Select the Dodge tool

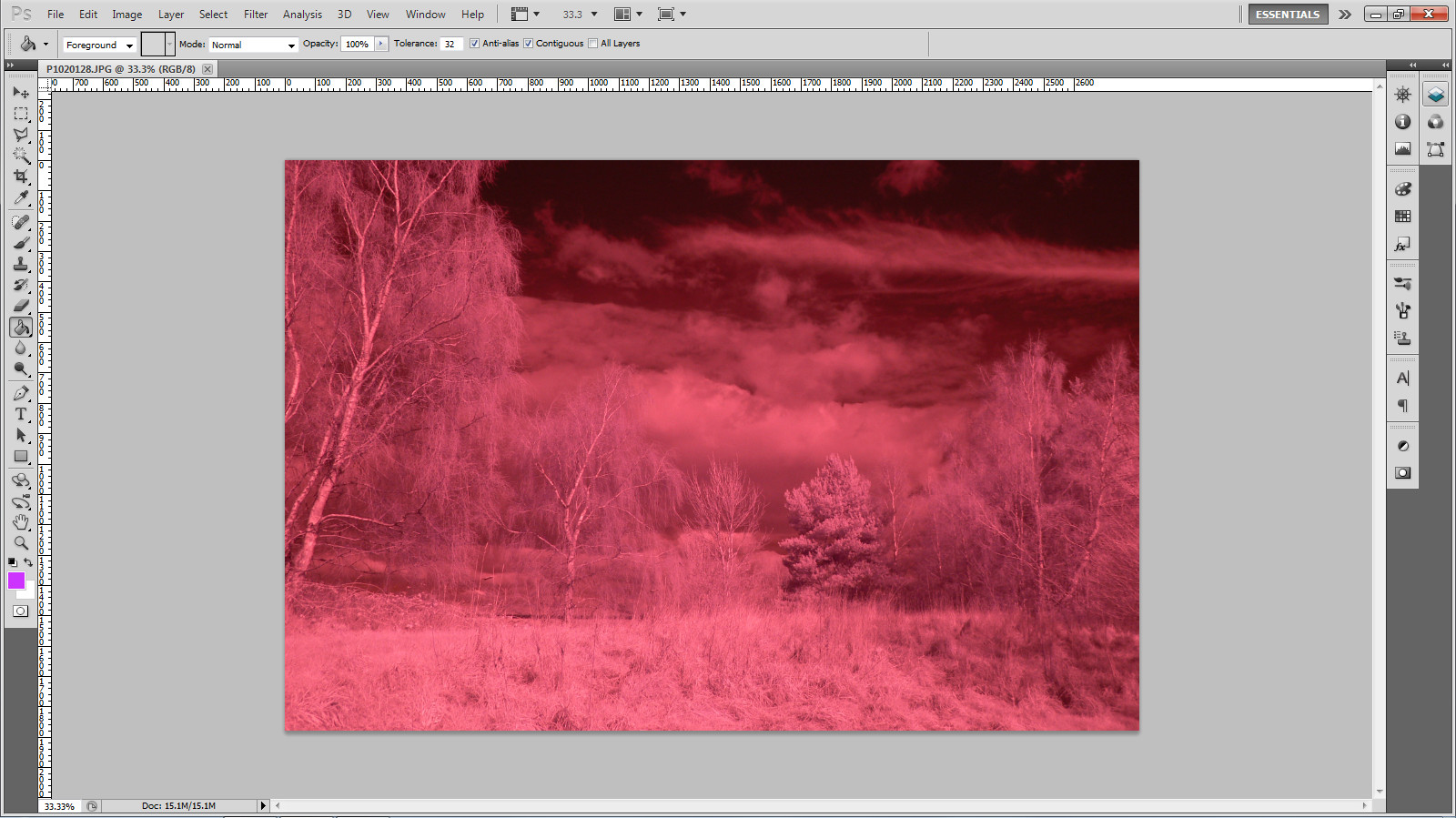21,369
